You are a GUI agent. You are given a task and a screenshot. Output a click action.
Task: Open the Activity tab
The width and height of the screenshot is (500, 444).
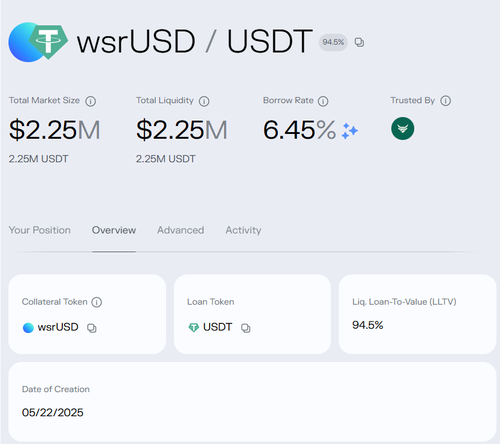pos(243,230)
